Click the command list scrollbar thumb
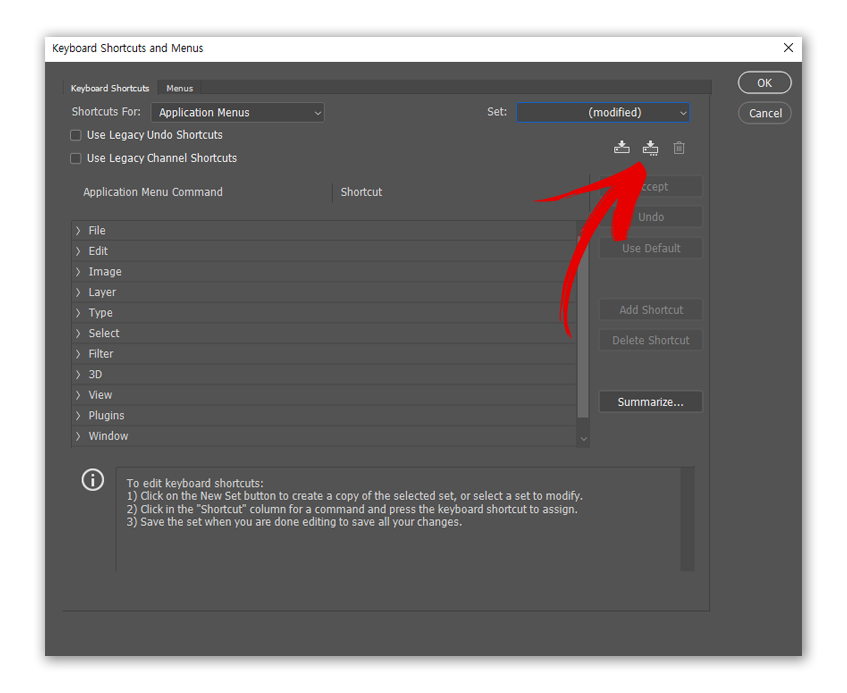Viewport: 847px width, 693px height. click(583, 326)
